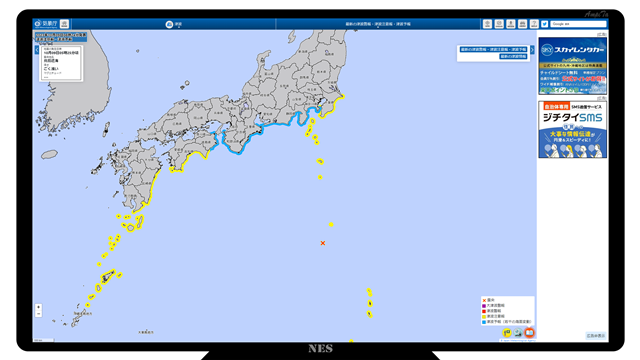Click the yellow signpost map icon
640x360 pixels.
coord(507,333)
